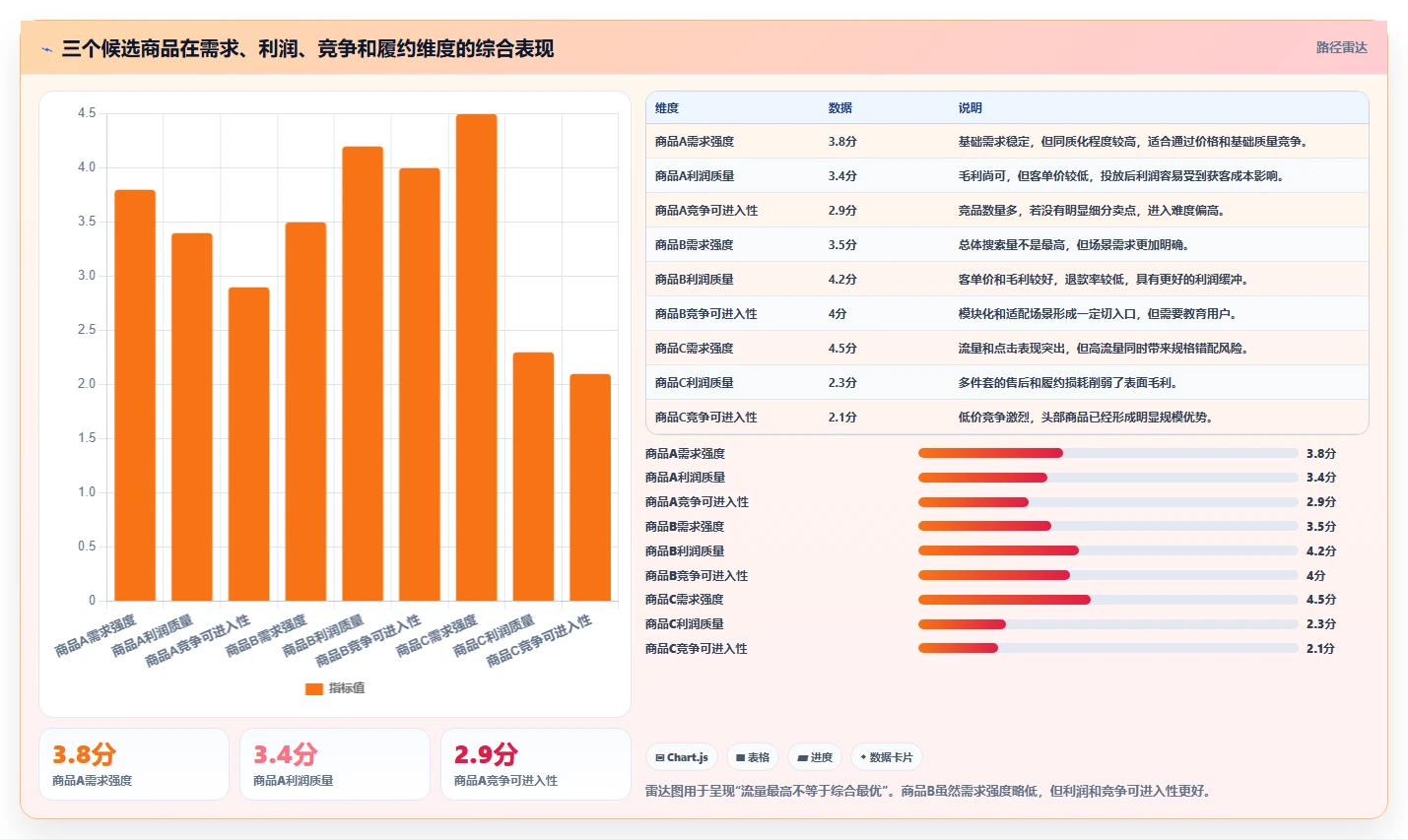The width and height of the screenshot is (1408, 840).
Task: Click the 商品A需求强度 progress bar
Action: [x=1107, y=453]
